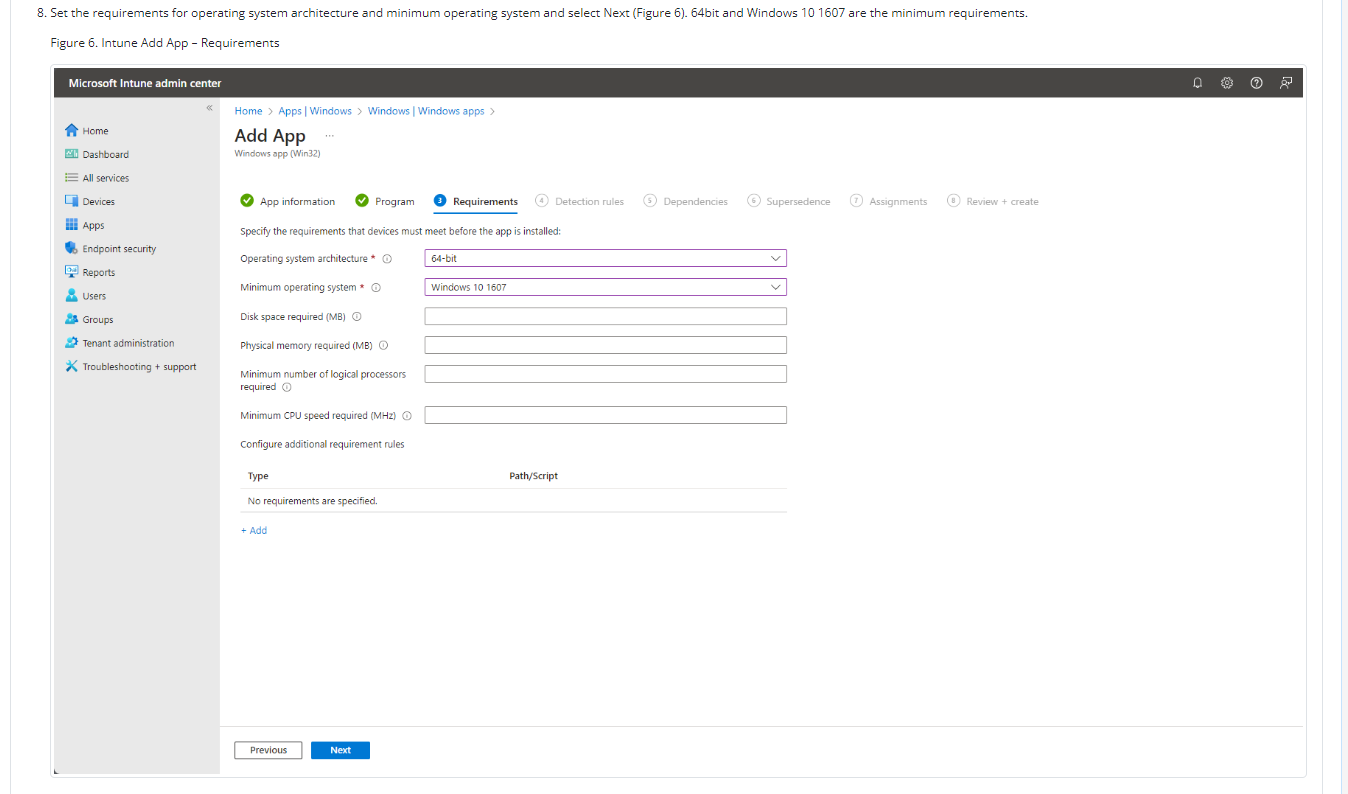Click 'Configure additional requirement rules' text
This screenshot has height=794, width=1348.
click(322, 444)
